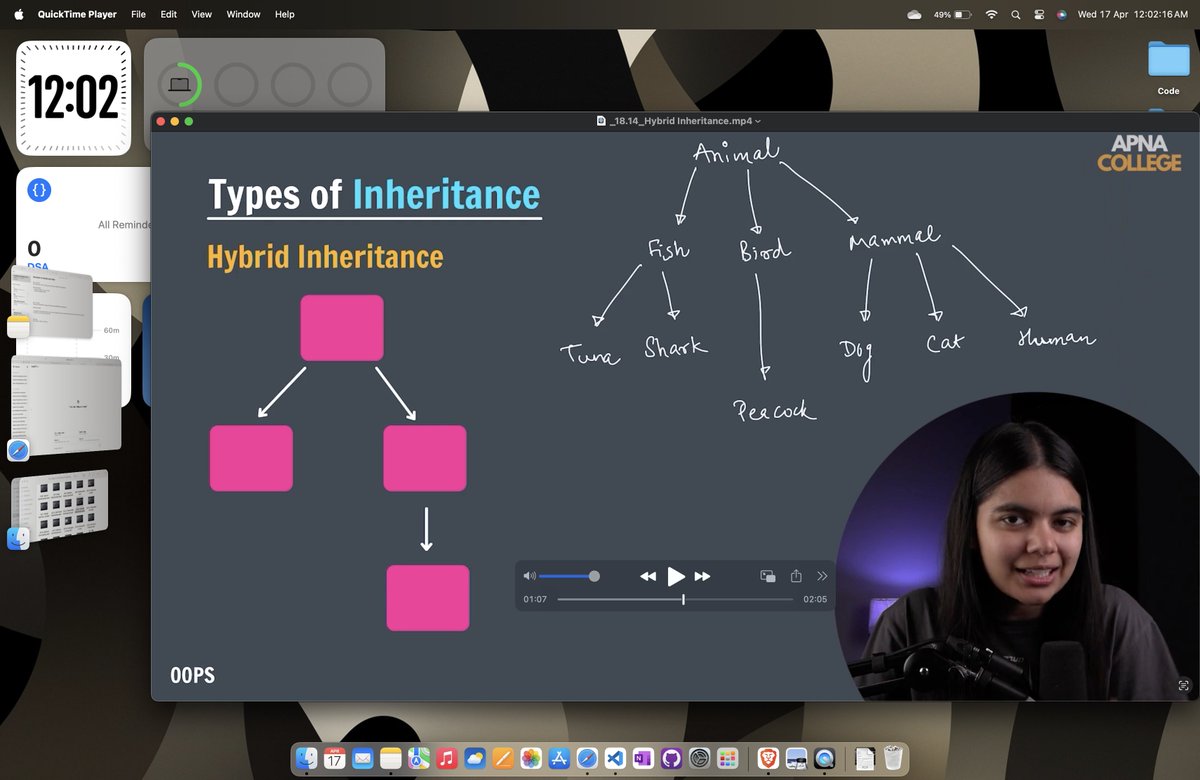This screenshot has height=780, width=1200.
Task: Activate Siri from the menu bar
Action: [1061, 14]
